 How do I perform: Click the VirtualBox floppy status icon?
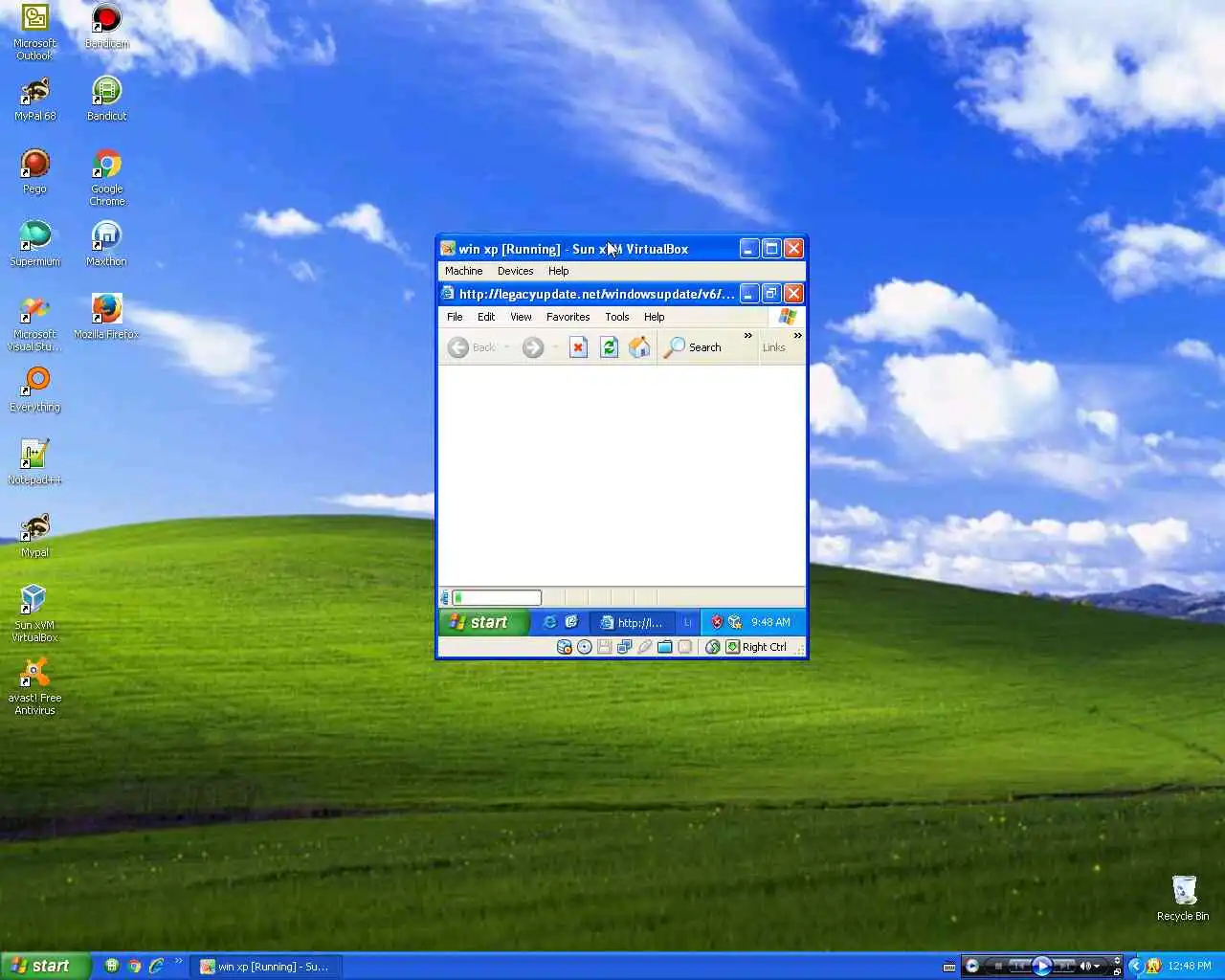(605, 647)
